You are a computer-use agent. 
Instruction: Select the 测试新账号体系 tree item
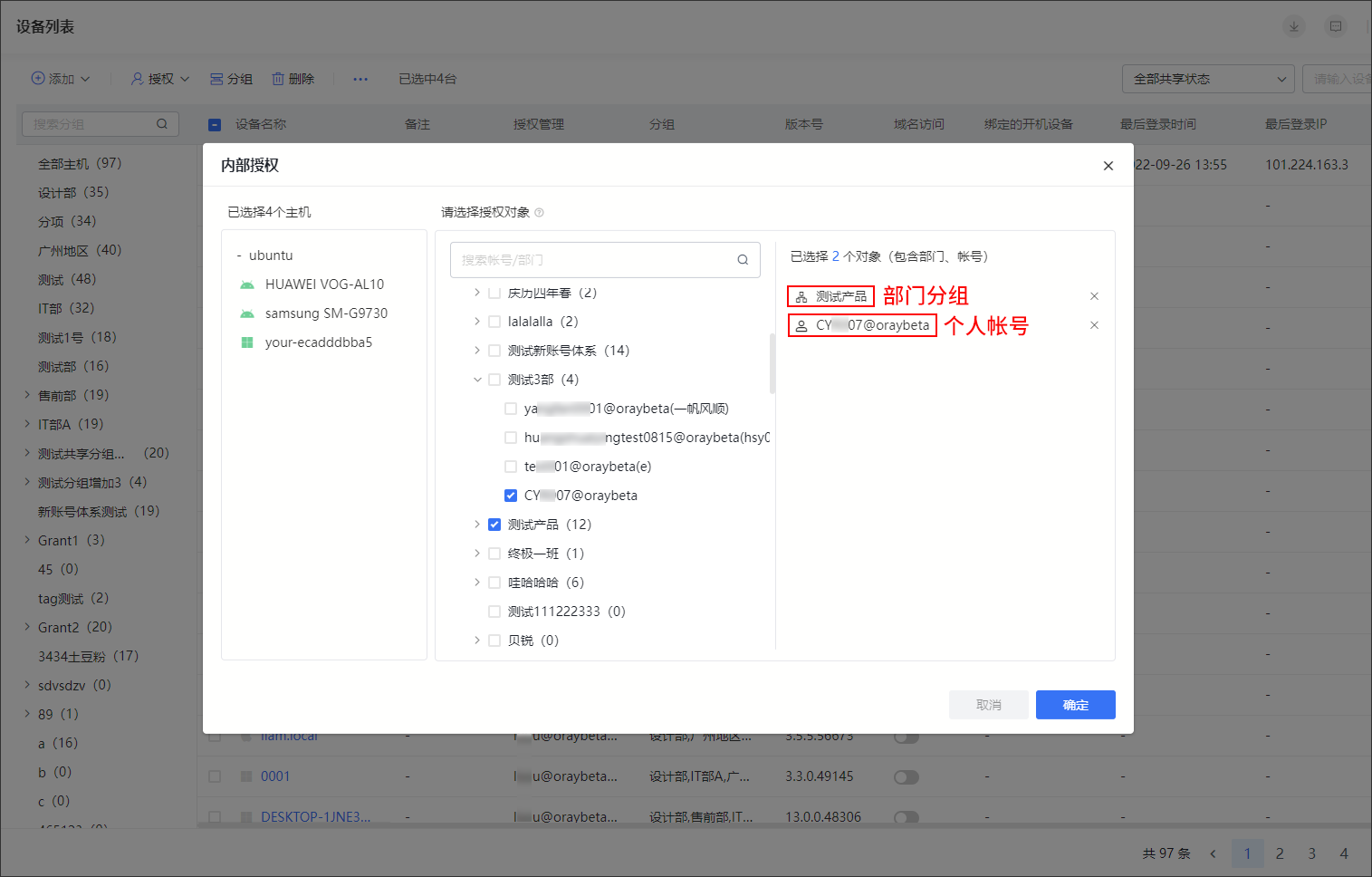[x=568, y=351]
